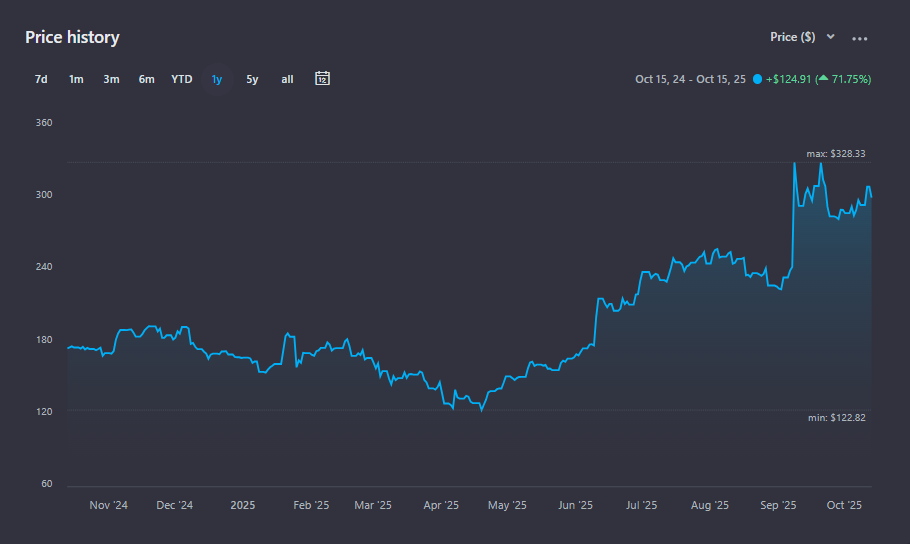Show all-time price history
The width and height of the screenshot is (910, 544).
[x=287, y=79]
